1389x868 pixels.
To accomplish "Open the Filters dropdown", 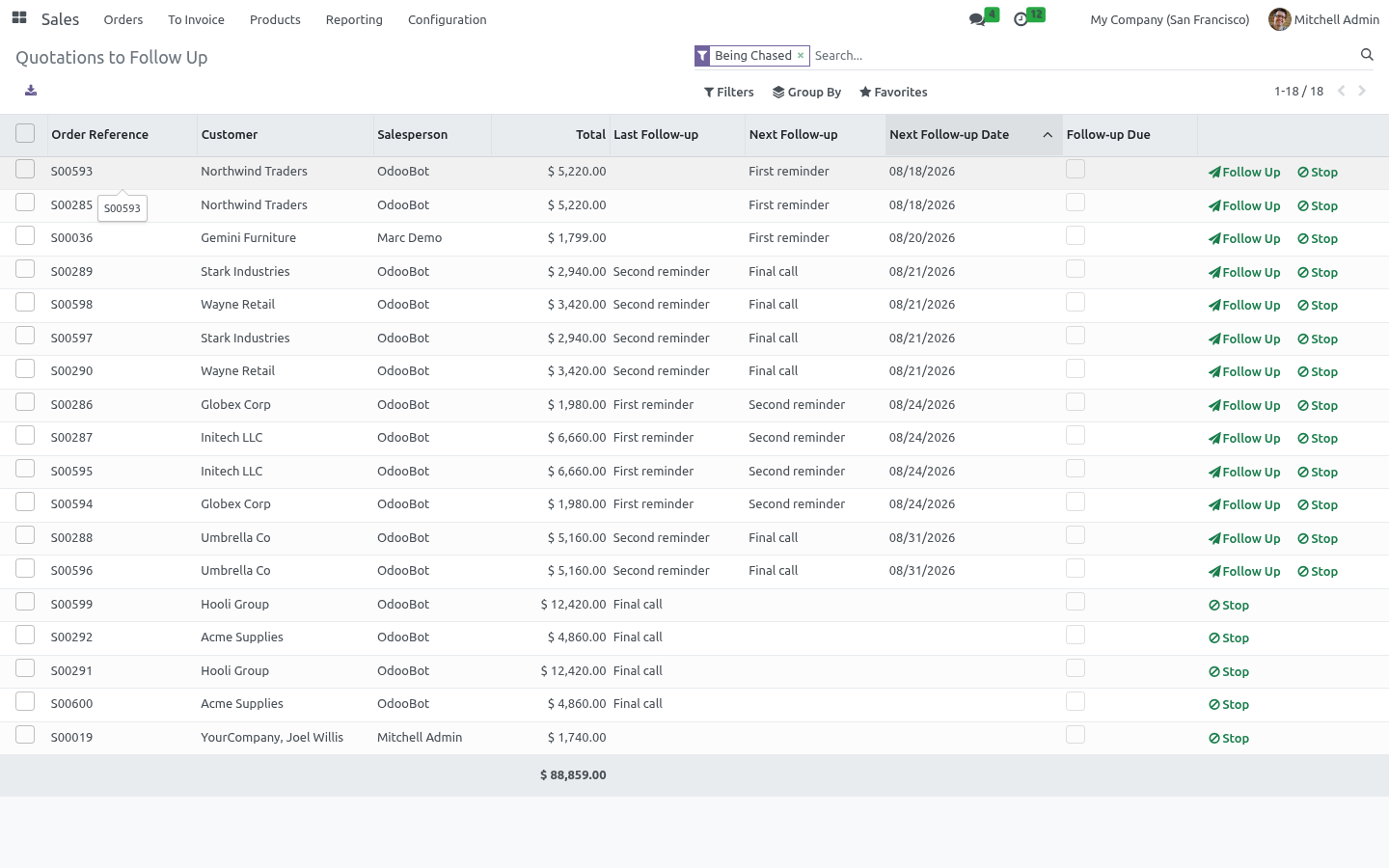I will [729, 93].
